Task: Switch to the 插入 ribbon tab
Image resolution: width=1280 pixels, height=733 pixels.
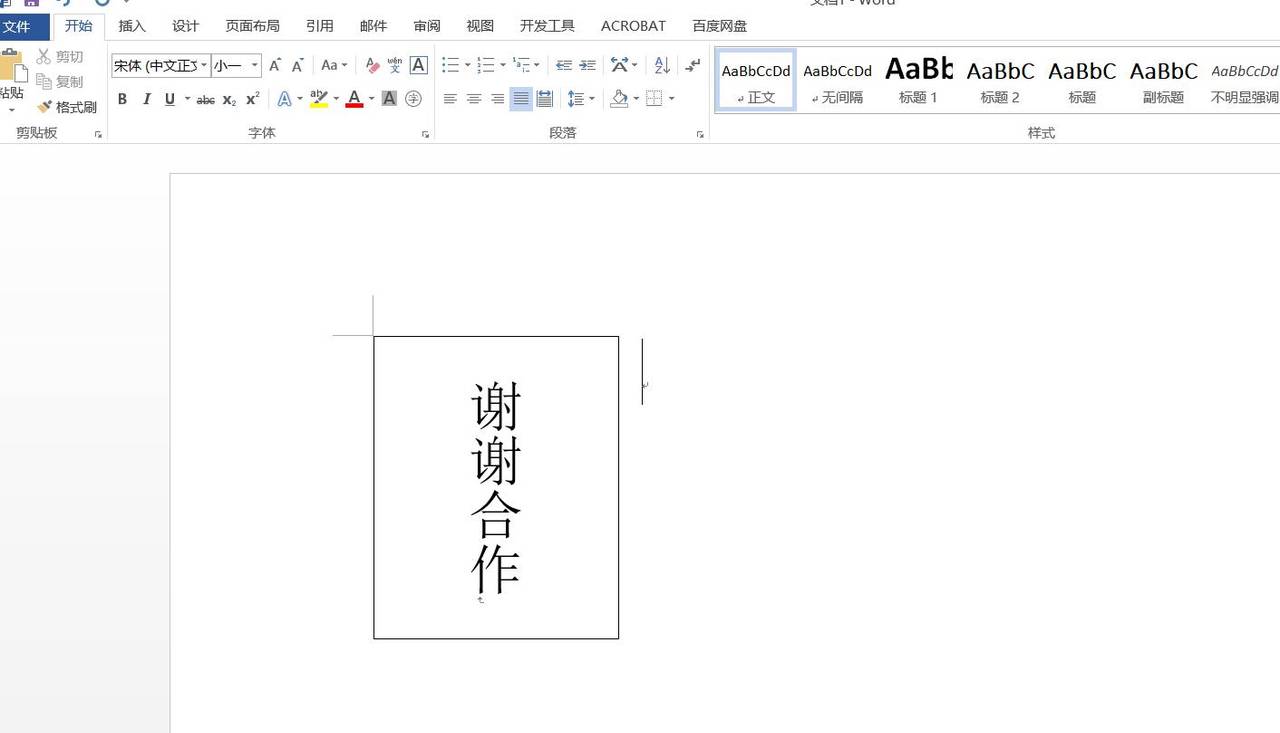Action: (x=131, y=26)
